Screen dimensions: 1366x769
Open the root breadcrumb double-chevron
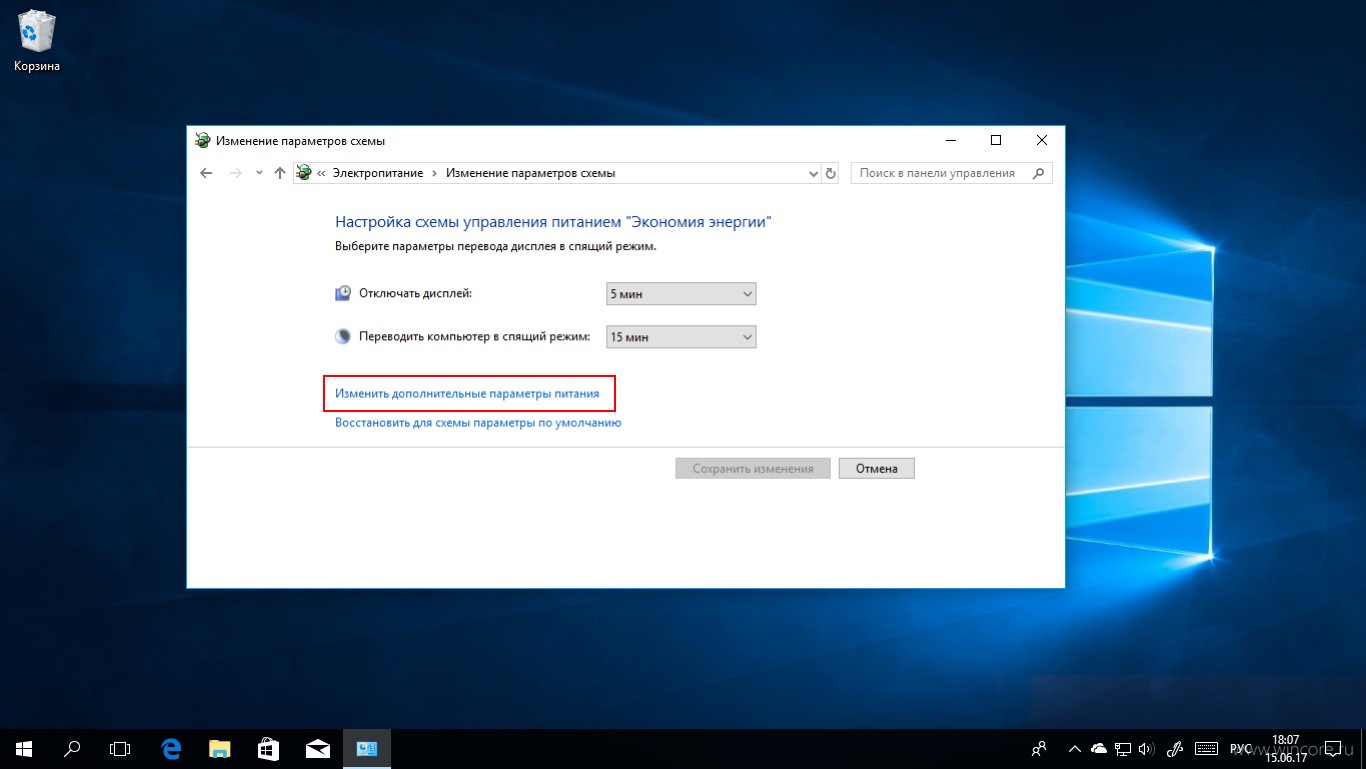click(322, 173)
